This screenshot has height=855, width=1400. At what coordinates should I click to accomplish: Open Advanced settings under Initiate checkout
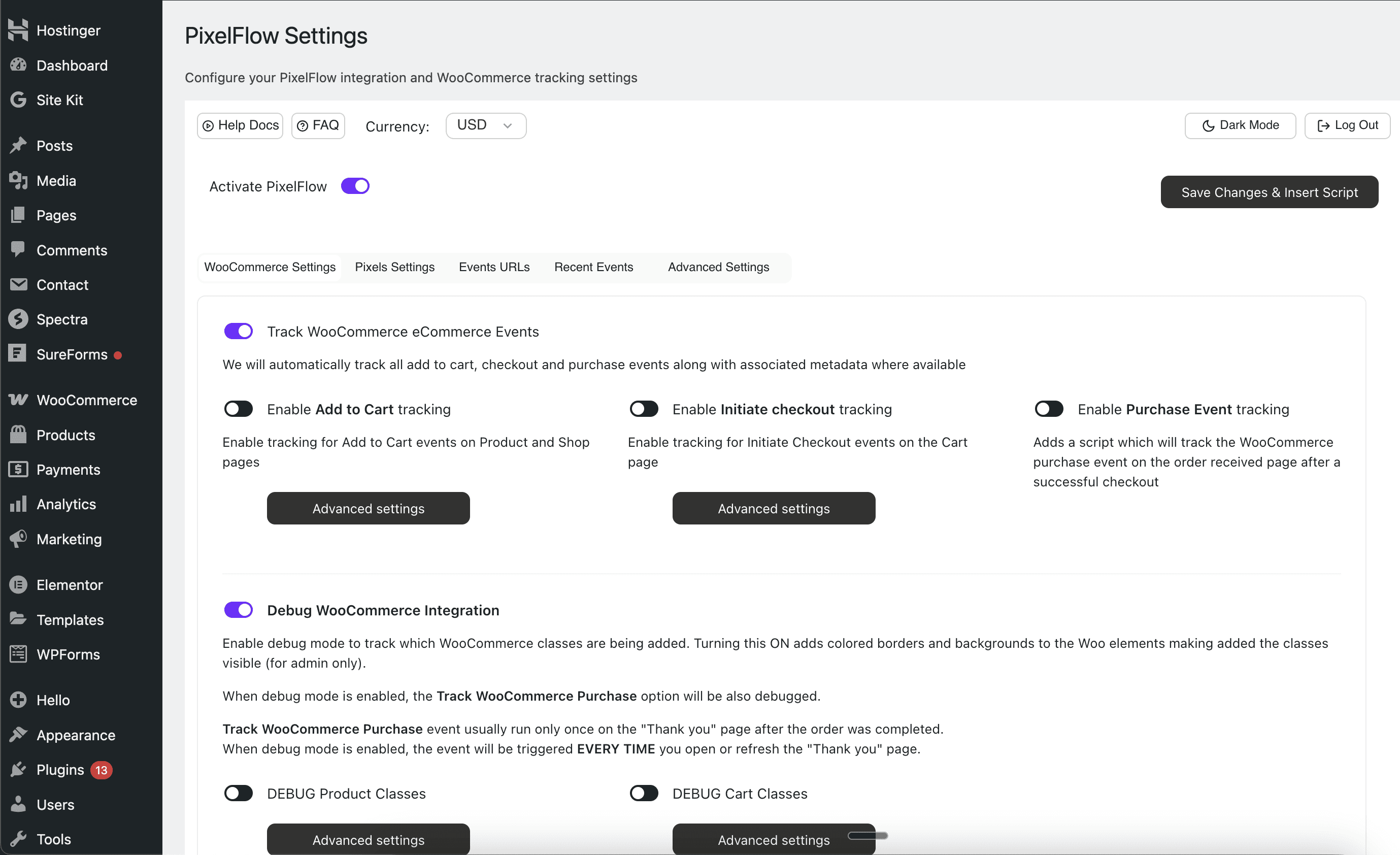coord(774,508)
